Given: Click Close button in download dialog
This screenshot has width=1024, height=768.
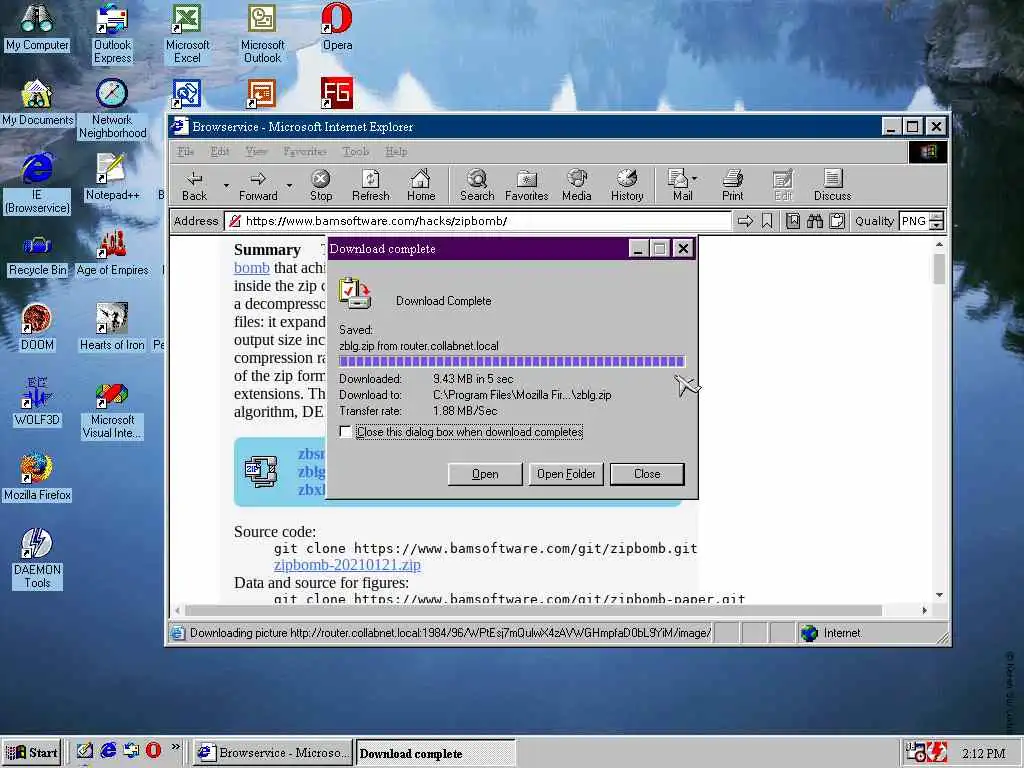Looking at the screenshot, I should coord(647,474).
